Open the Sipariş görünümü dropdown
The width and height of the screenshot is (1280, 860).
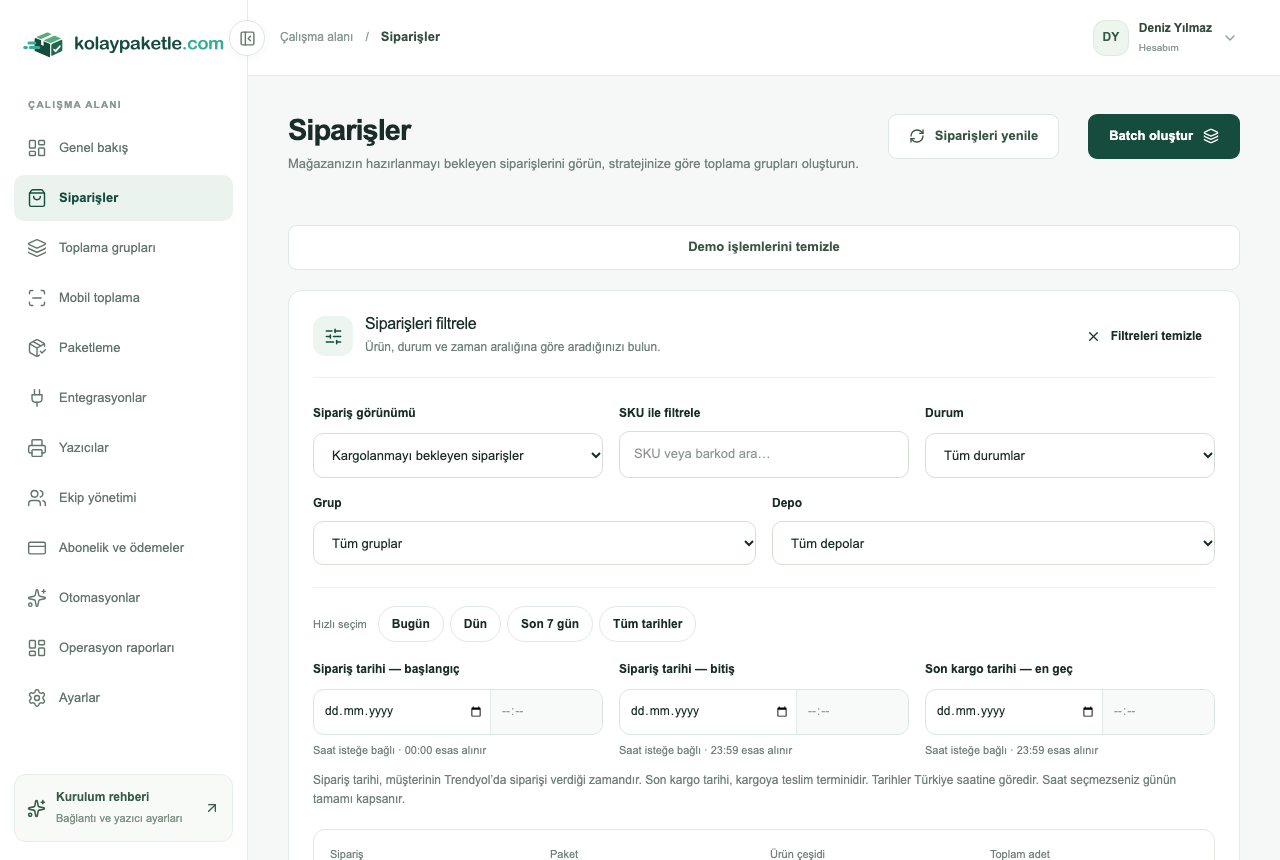[458, 455]
